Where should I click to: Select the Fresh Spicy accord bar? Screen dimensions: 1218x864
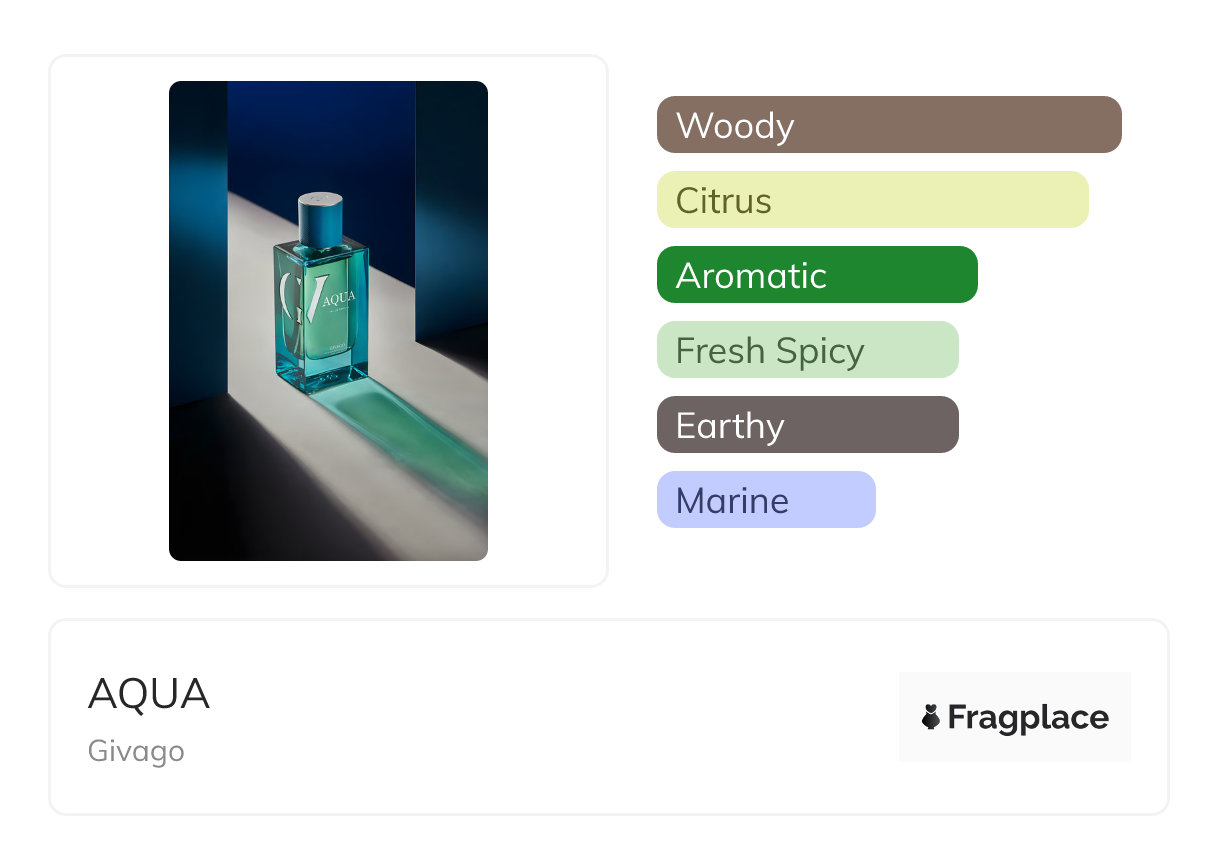pyautogui.click(x=807, y=350)
